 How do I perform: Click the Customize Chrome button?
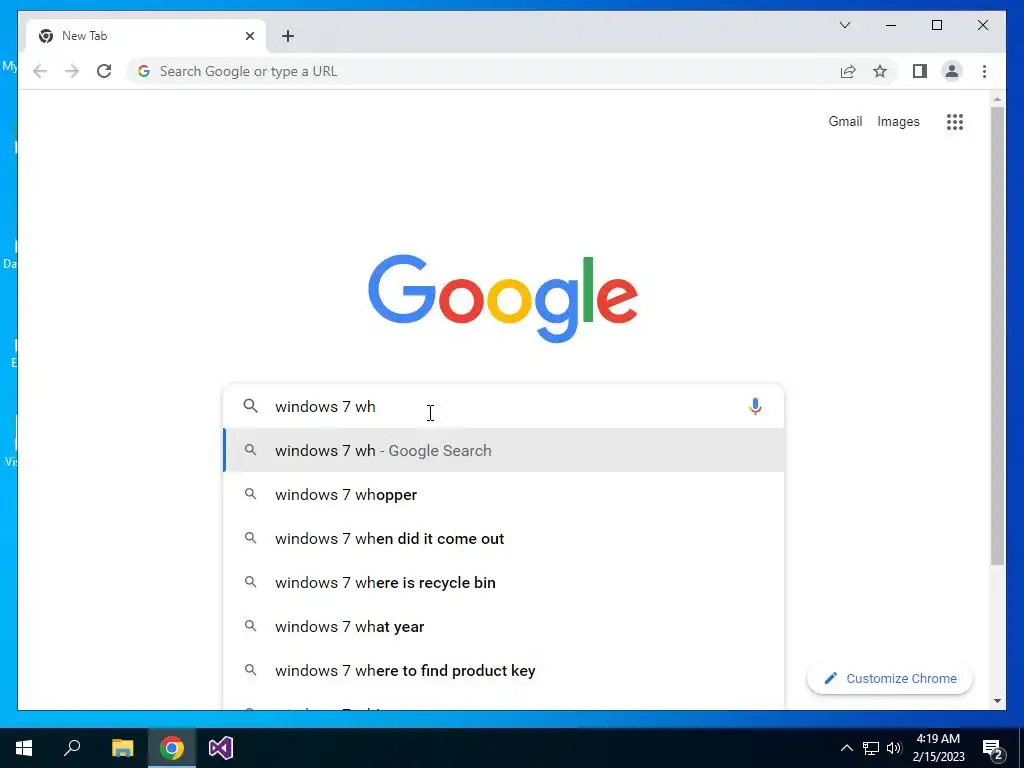point(889,679)
